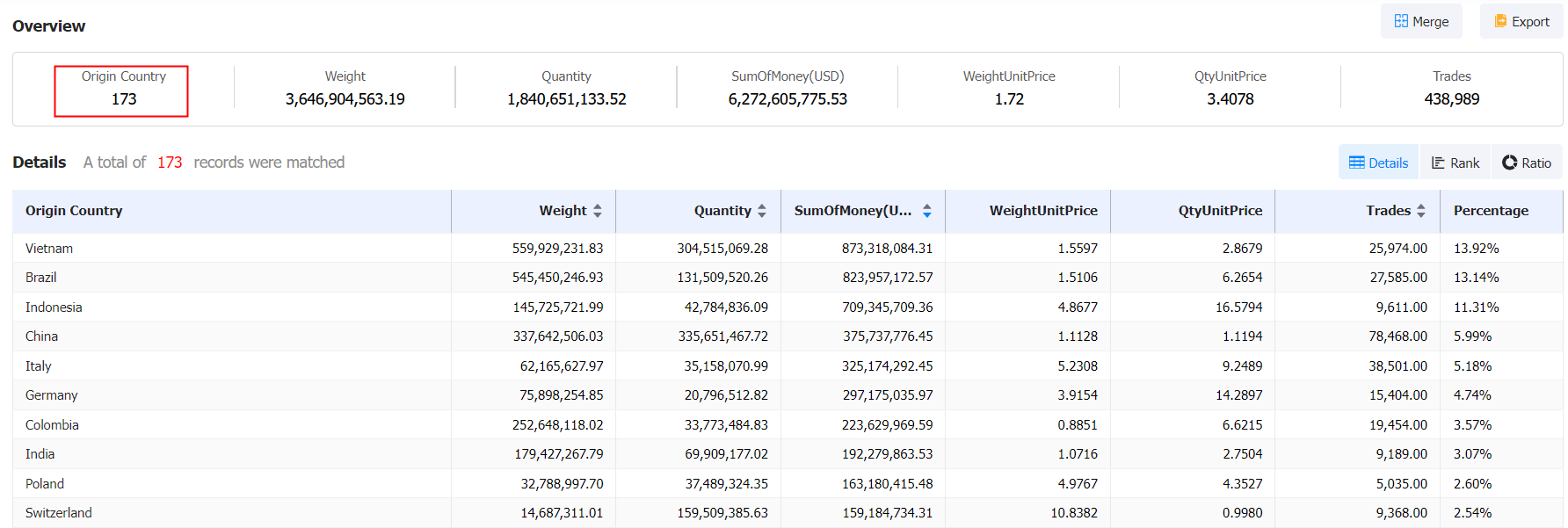Screen dimensions: 1568x528
Task: Select the Switzerland country row
Action: tap(788, 513)
